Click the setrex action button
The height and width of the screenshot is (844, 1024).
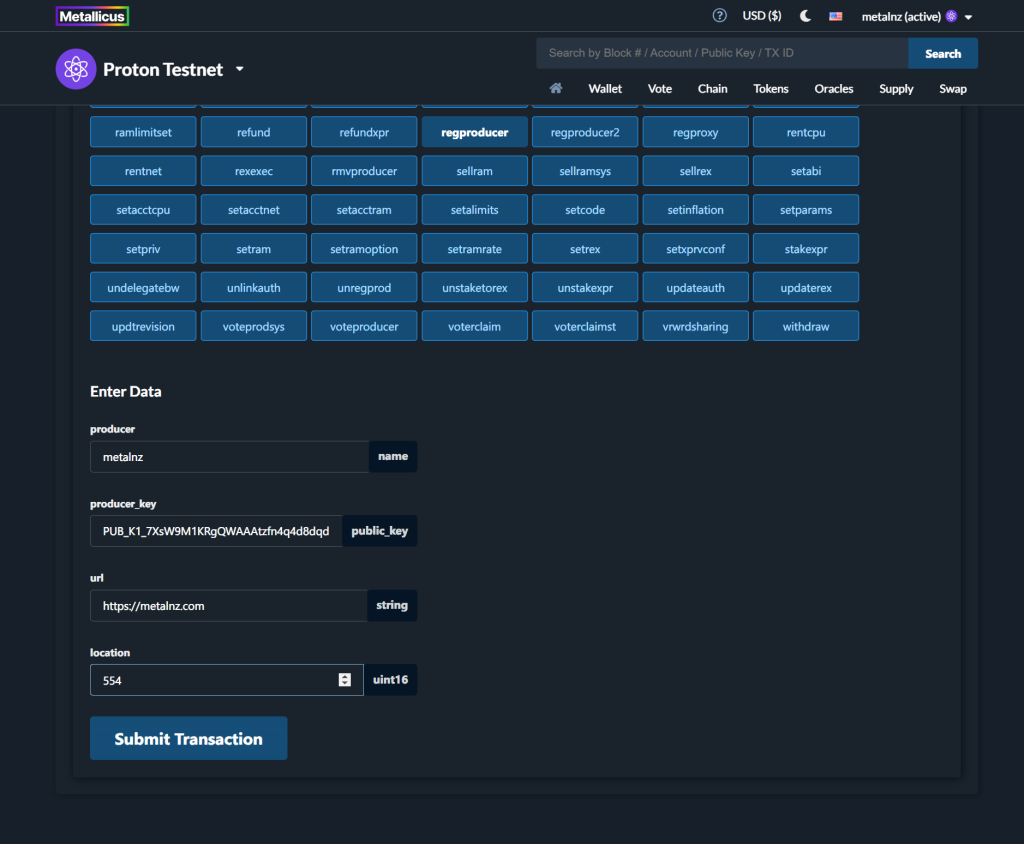(585, 249)
